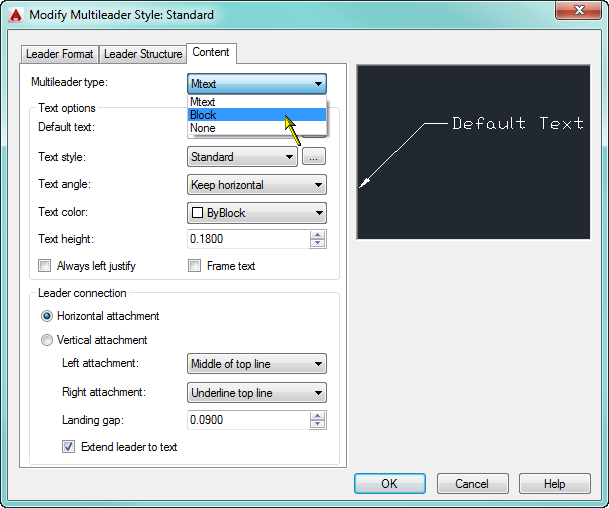Uncheck Extend leader to text

tap(68, 447)
